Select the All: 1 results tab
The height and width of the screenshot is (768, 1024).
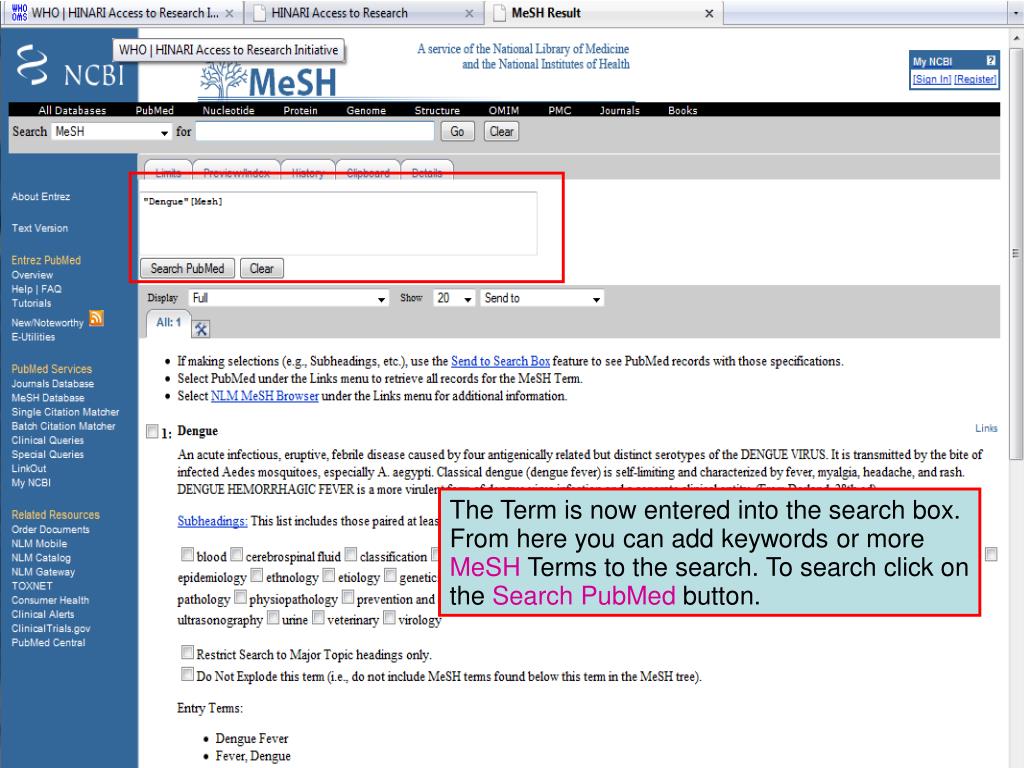pyautogui.click(x=168, y=323)
